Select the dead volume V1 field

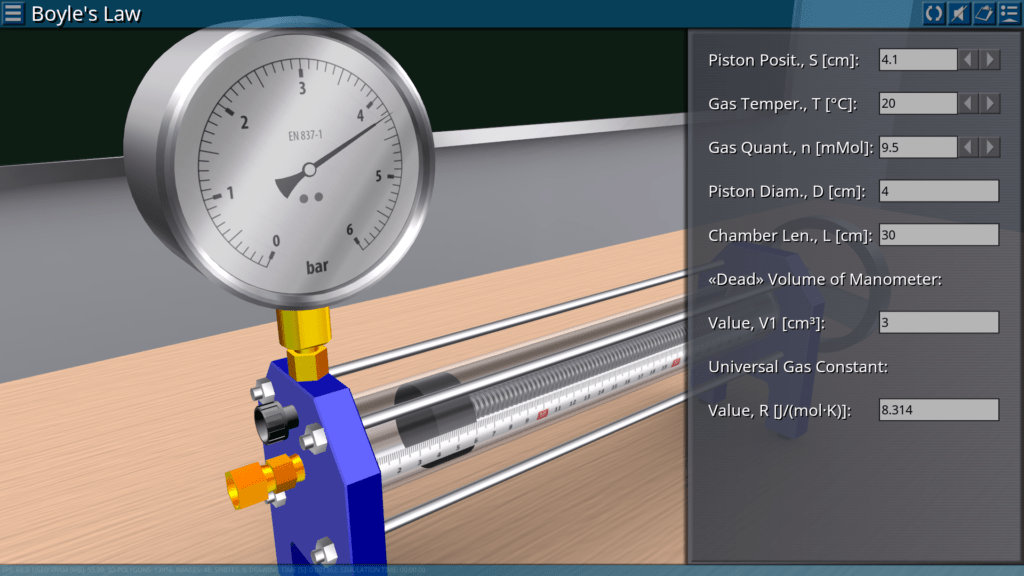point(938,322)
